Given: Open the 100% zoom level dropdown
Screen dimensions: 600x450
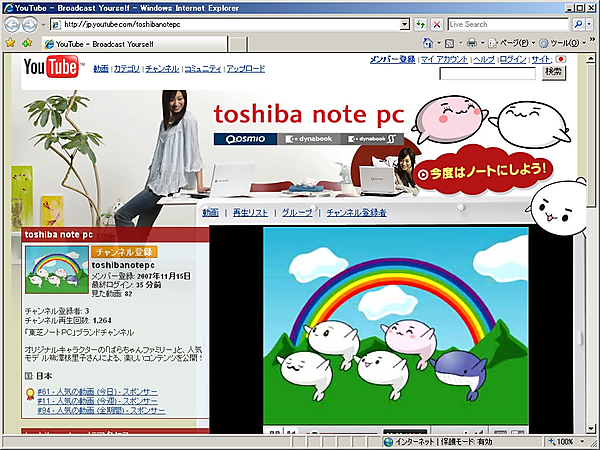Looking at the screenshot, I should (x=583, y=441).
